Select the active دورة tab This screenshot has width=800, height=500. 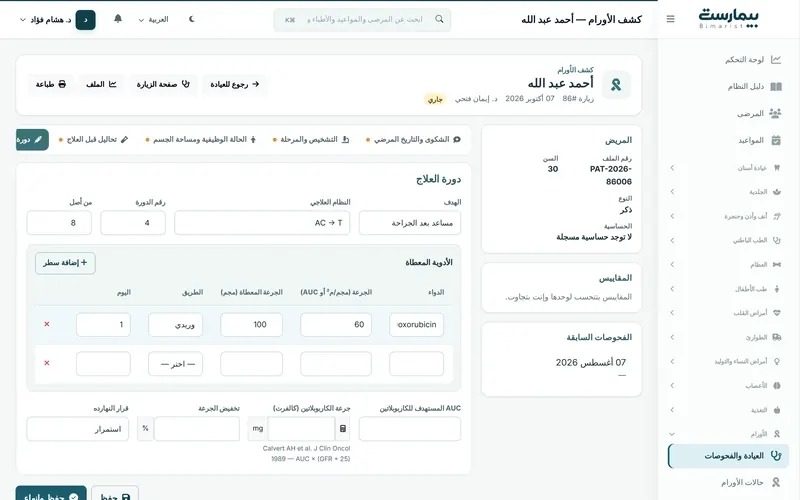click(32, 139)
